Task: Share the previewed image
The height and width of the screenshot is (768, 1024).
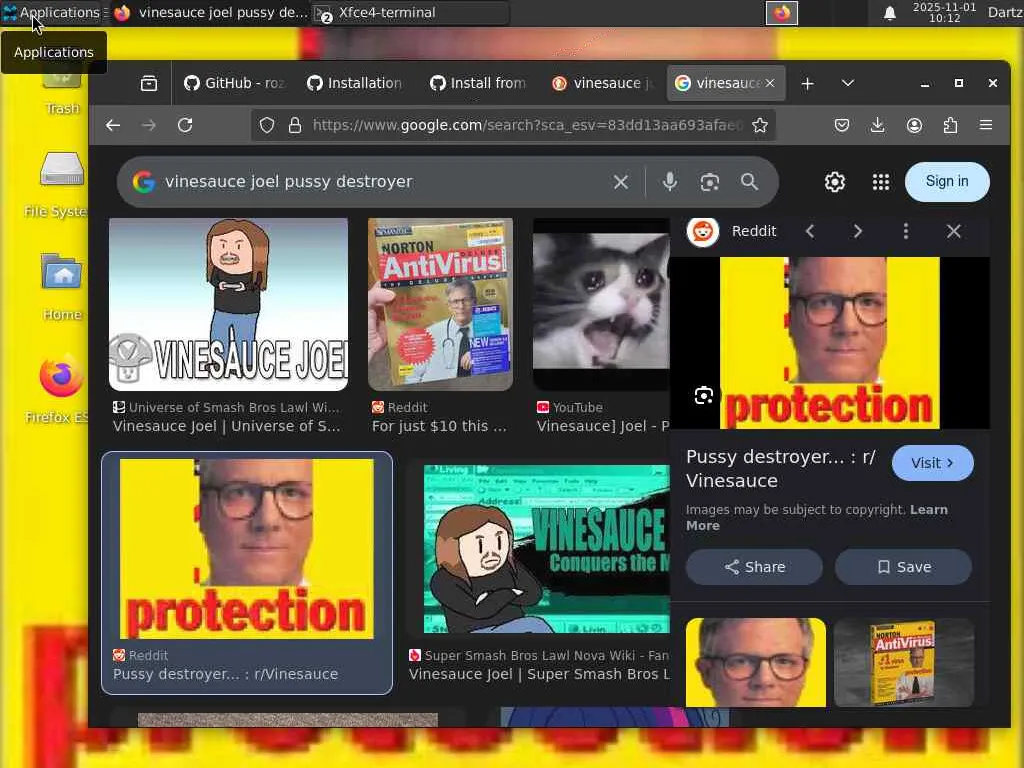Action: [x=754, y=567]
